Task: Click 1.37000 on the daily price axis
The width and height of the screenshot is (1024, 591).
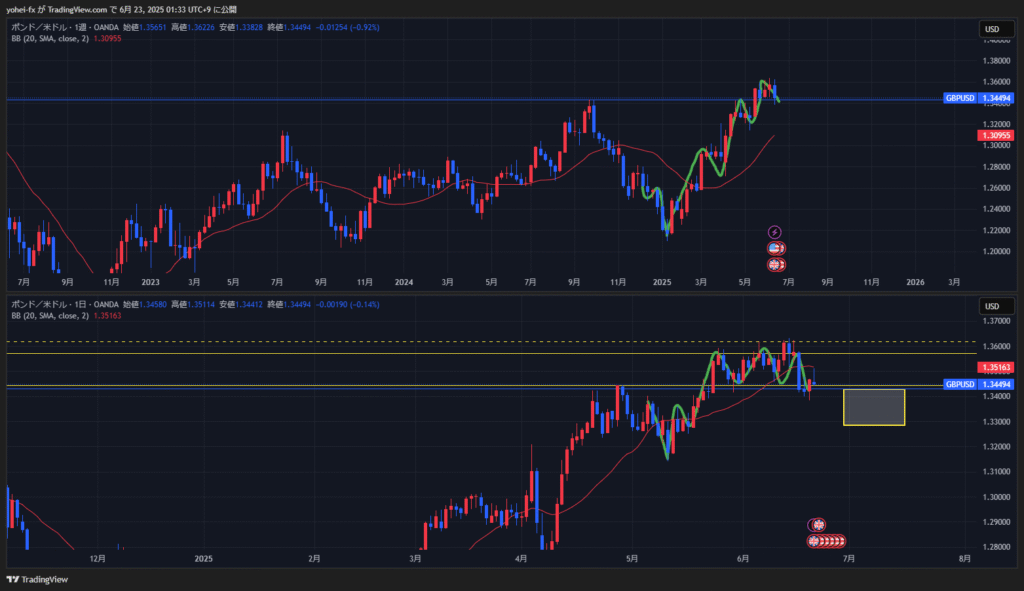Action: (x=997, y=321)
